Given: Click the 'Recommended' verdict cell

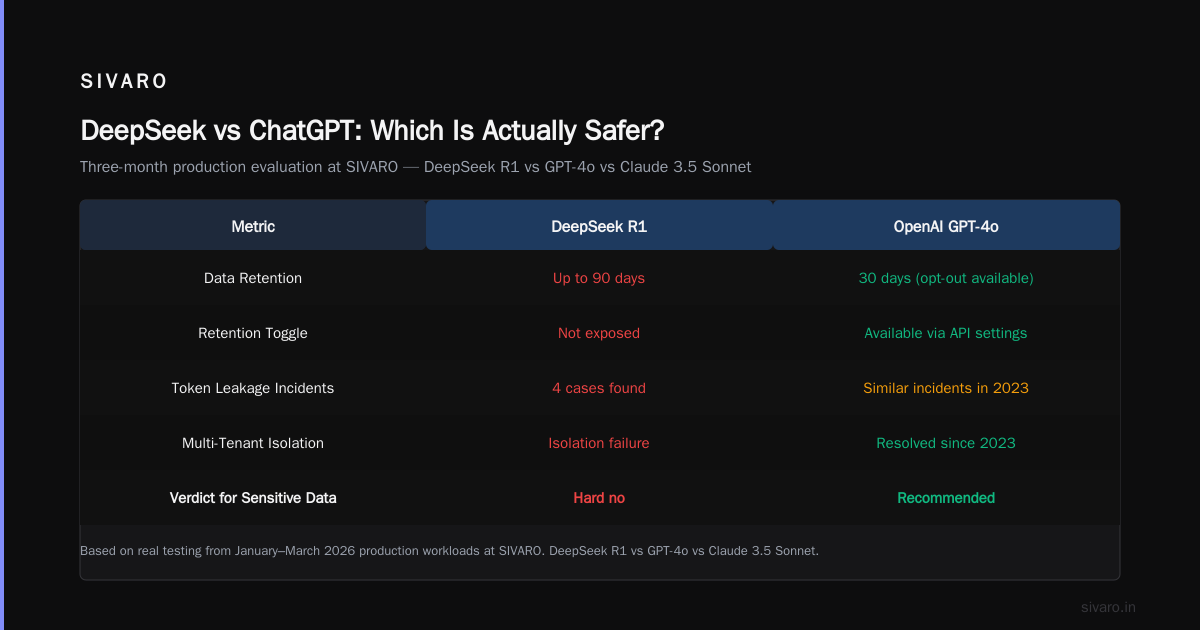Looking at the screenshot, I should (x=946, y=498).
